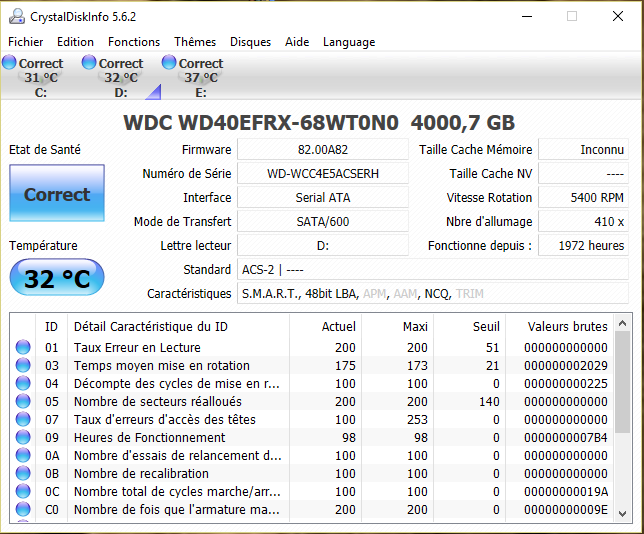644x534 pixels.
Task: Click the Seuil column header
Action: point(470,327)
